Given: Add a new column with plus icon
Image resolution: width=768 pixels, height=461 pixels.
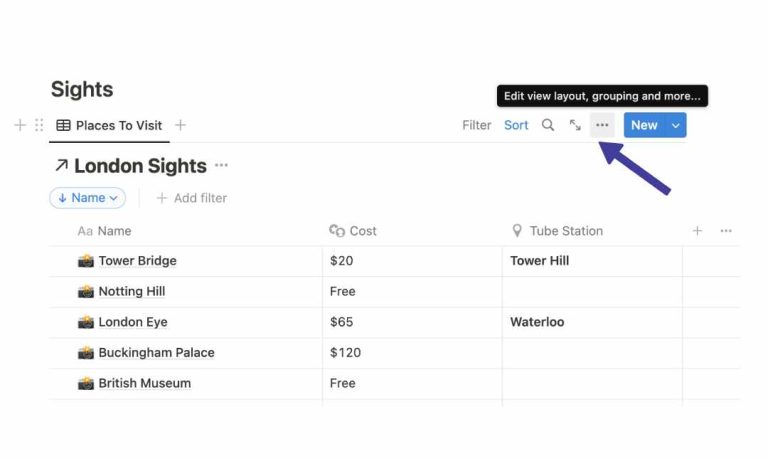Looking at the screenshot, I should tap(697, 231).
